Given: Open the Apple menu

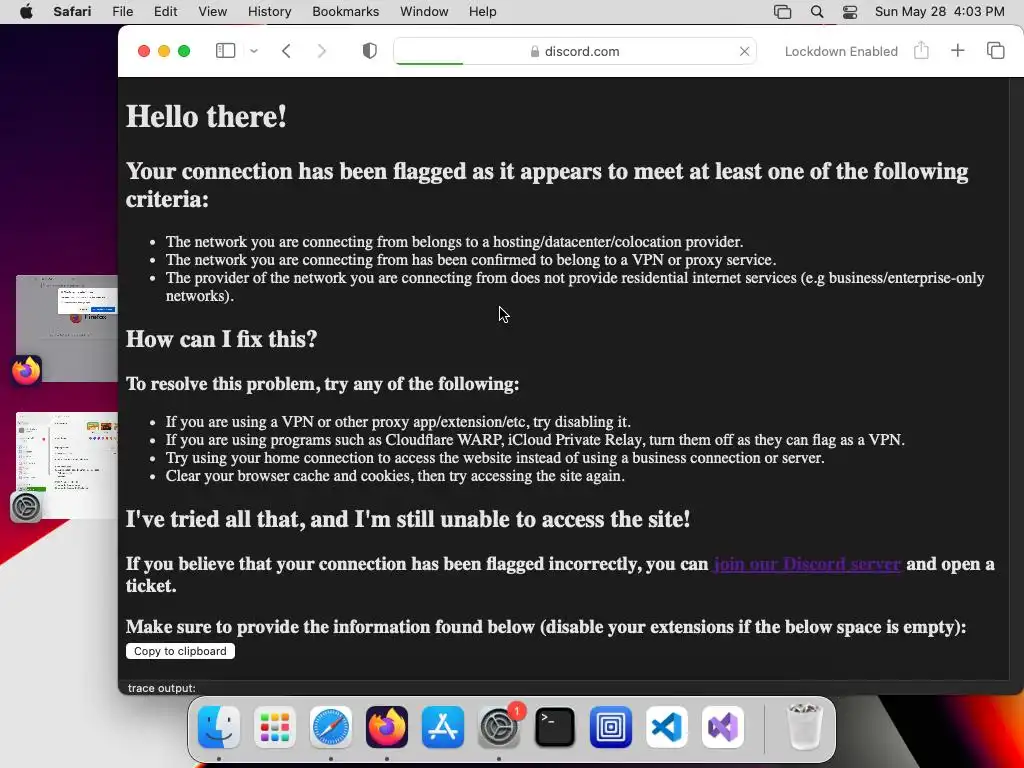Looking at the screenshot, I should pyautogui.click(x=26, y=12).
